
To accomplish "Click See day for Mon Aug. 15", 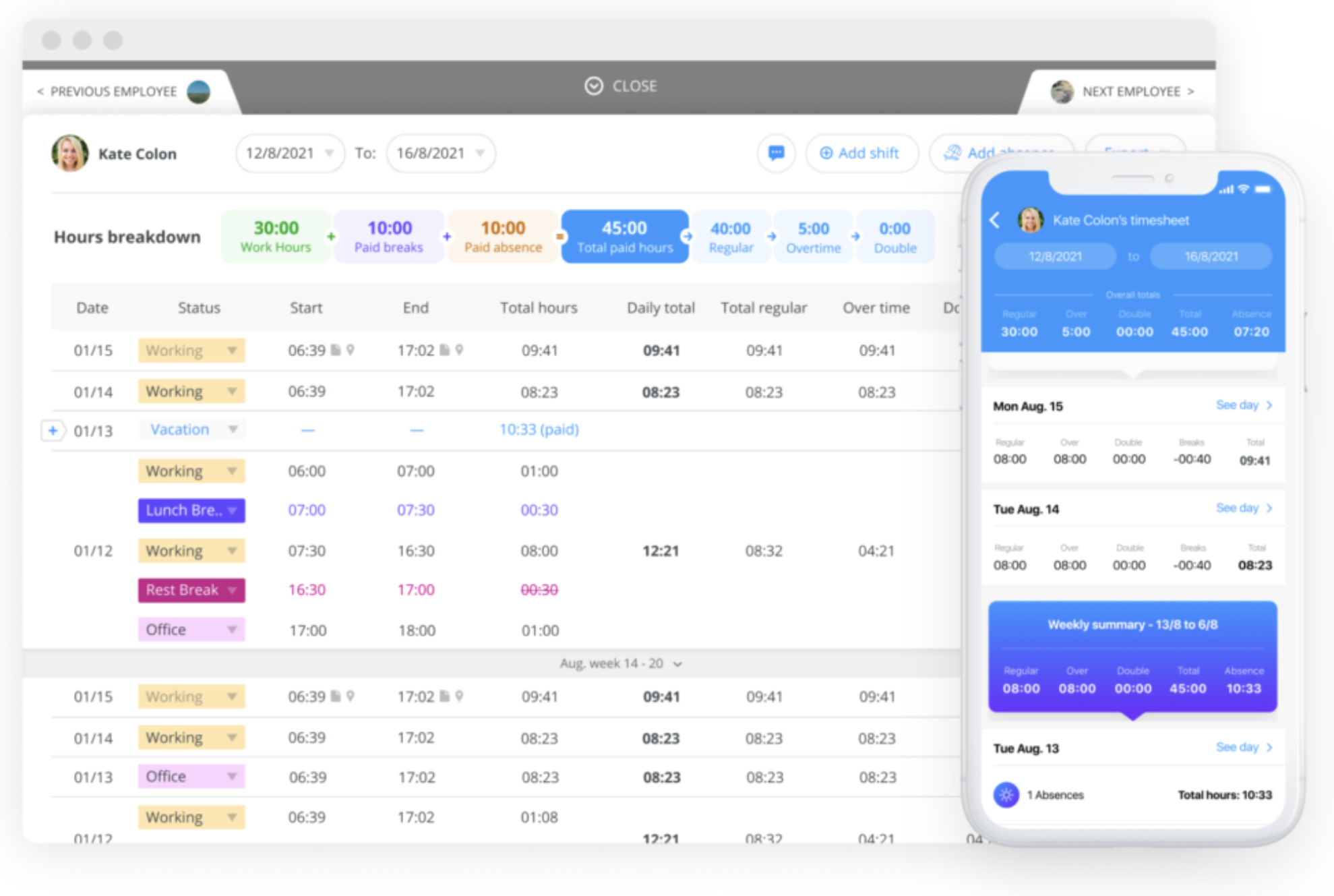I will [1240, 405].
